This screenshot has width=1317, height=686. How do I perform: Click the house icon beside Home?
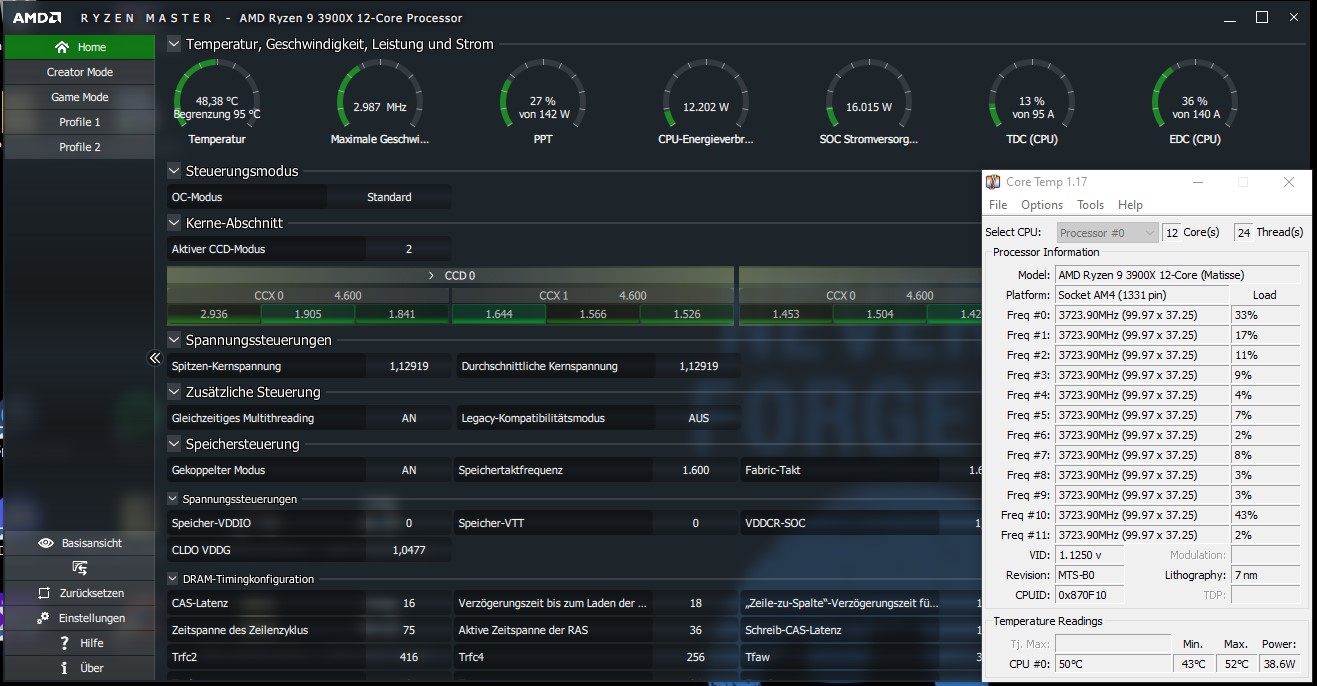[x=62, y=47]
